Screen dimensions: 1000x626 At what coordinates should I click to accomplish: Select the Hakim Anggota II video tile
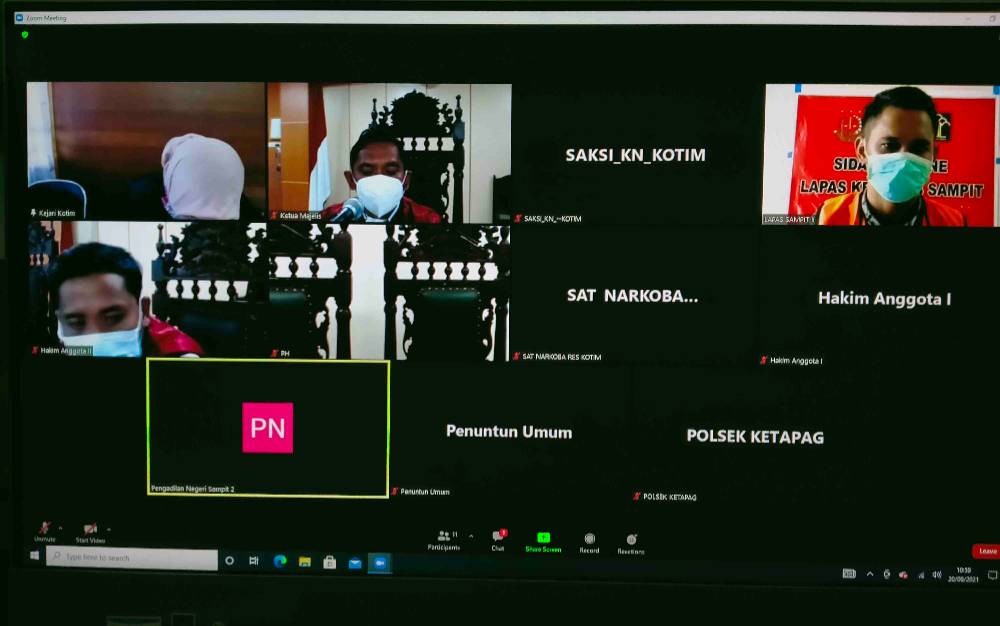[x=146, y=289]
